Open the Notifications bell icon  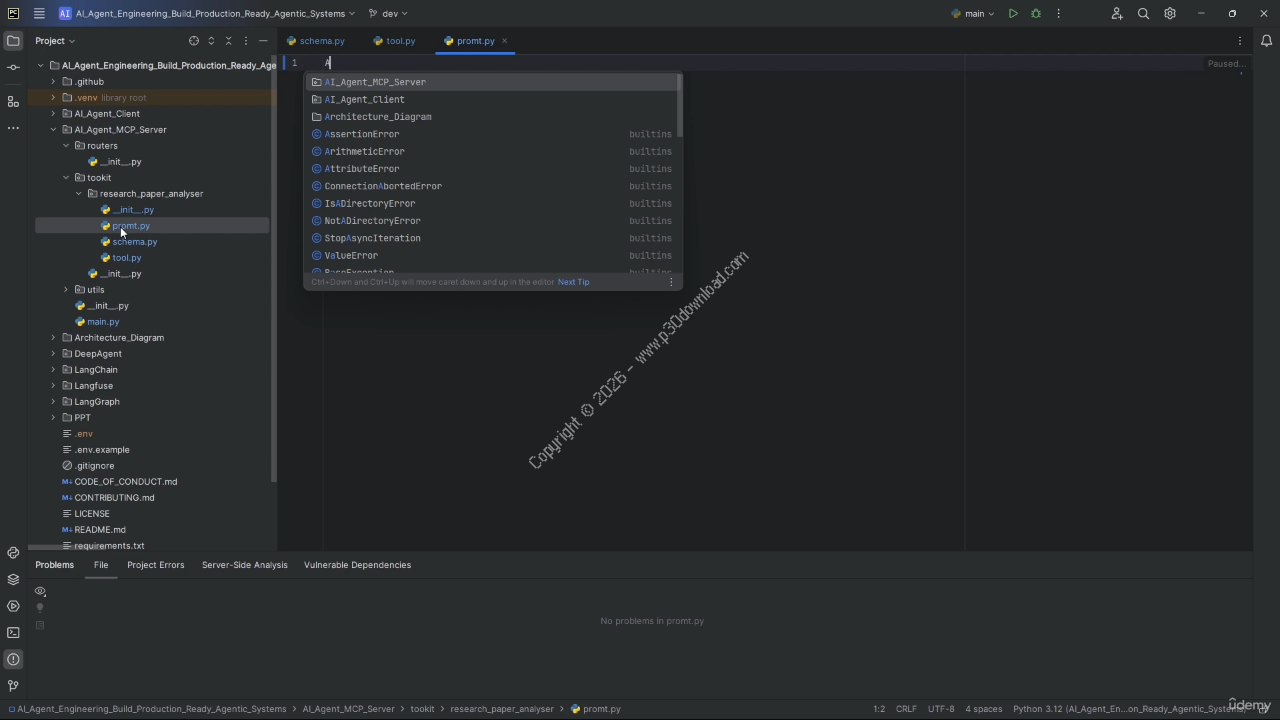1266,41
